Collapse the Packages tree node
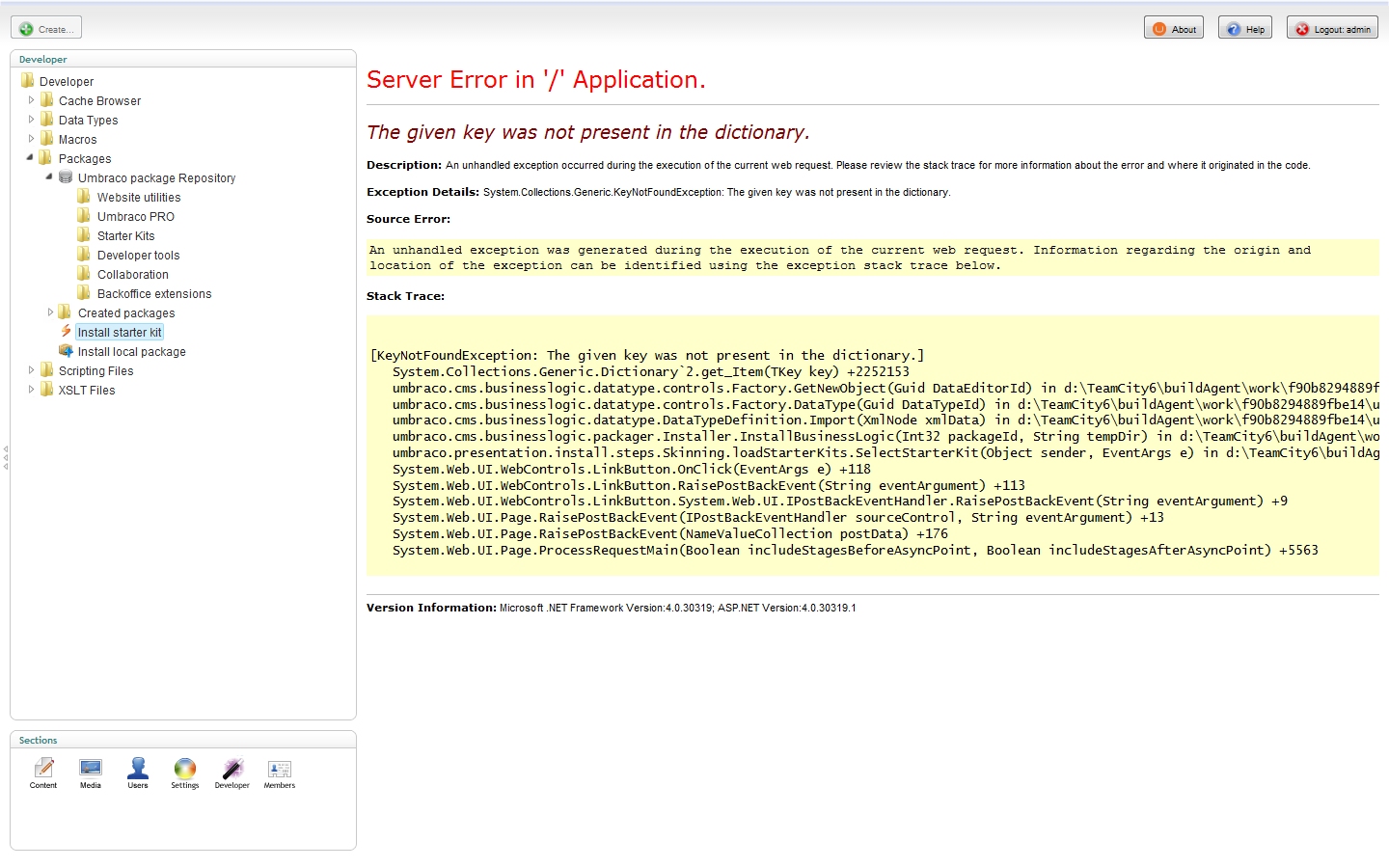 click(30, 157)
